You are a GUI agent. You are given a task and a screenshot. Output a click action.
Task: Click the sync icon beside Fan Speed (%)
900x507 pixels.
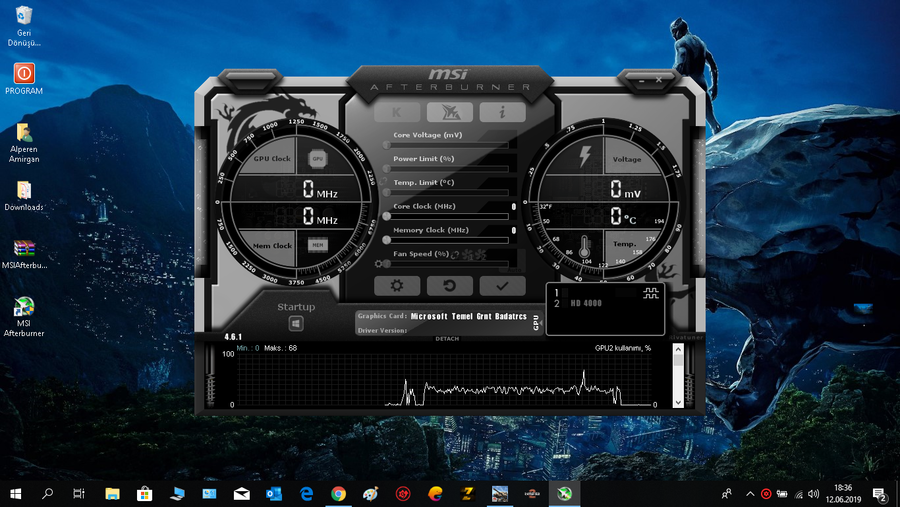pos(455,254)
